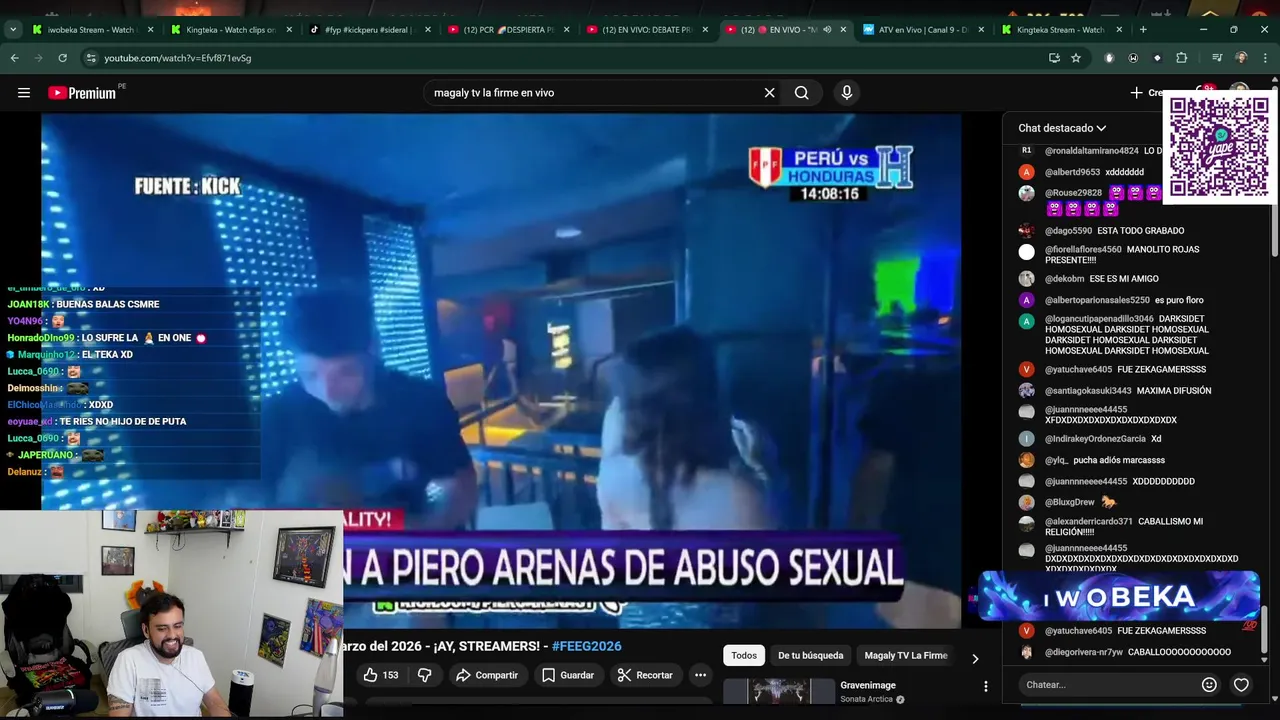Open emoji picker in chat box

click(x=1209, y=685)
